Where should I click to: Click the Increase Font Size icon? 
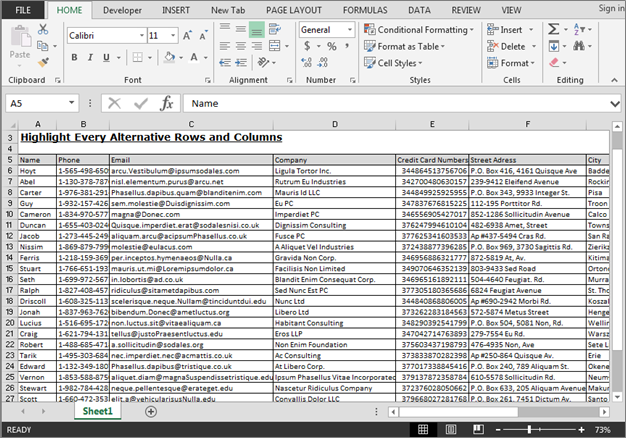pyautogui.click(x=187, y=36)
